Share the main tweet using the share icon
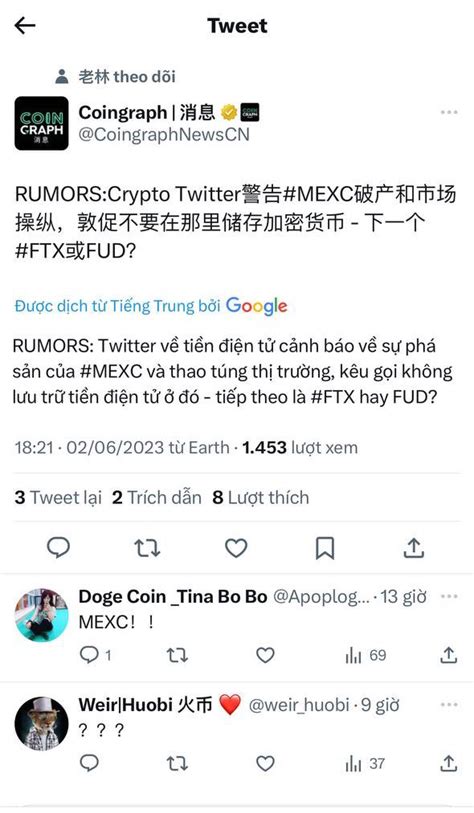474x813 pixels. [414, 548]
